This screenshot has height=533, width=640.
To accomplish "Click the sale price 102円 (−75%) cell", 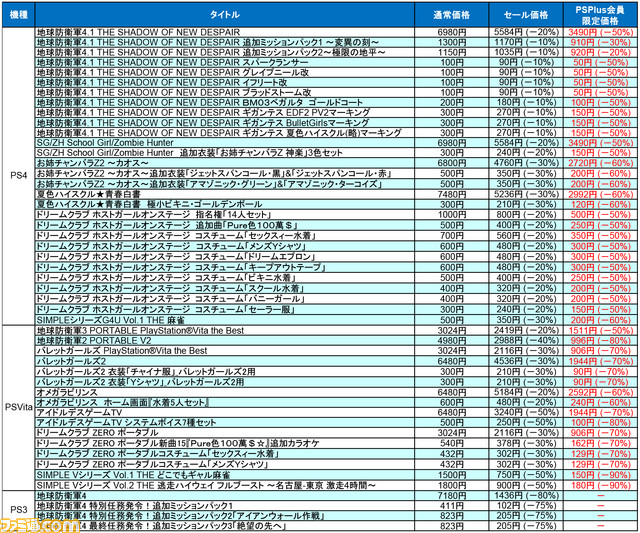I will [526, 506].
